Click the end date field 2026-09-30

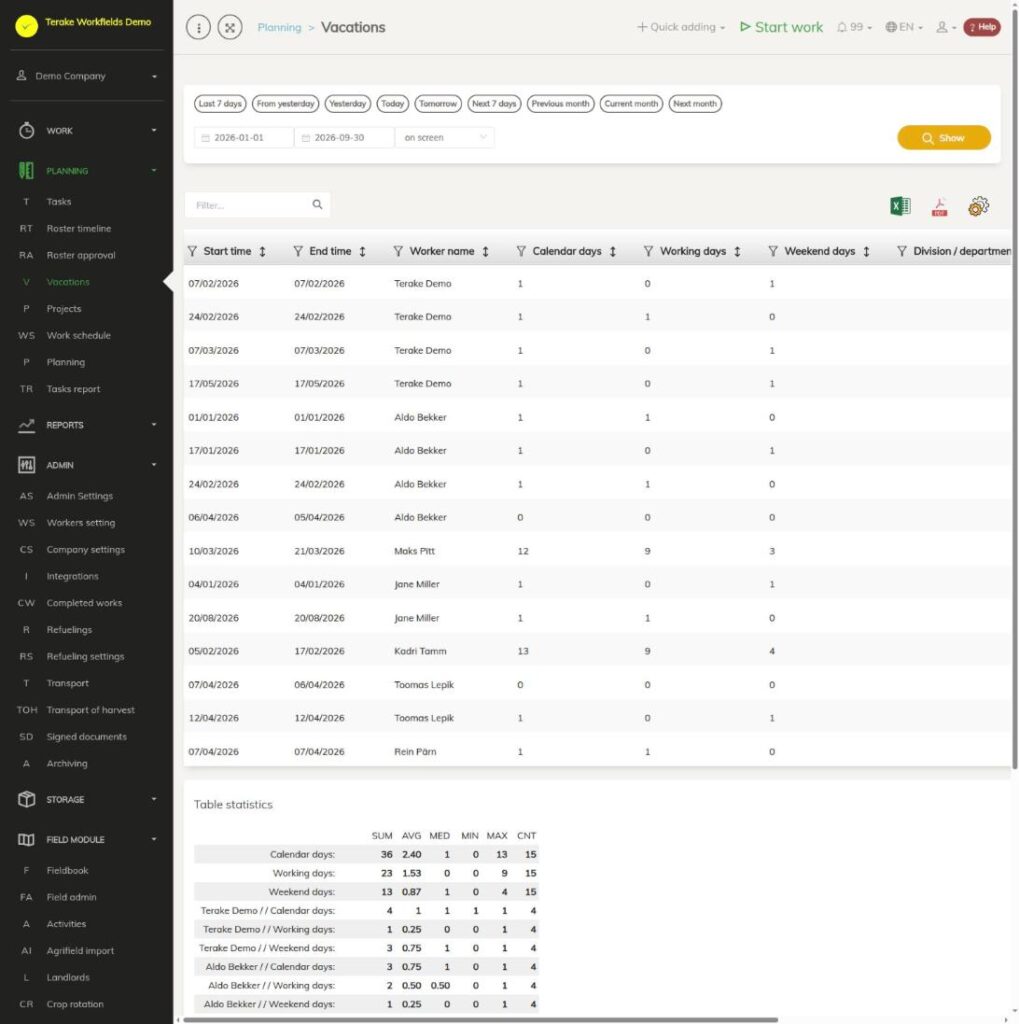coord(344,138)
